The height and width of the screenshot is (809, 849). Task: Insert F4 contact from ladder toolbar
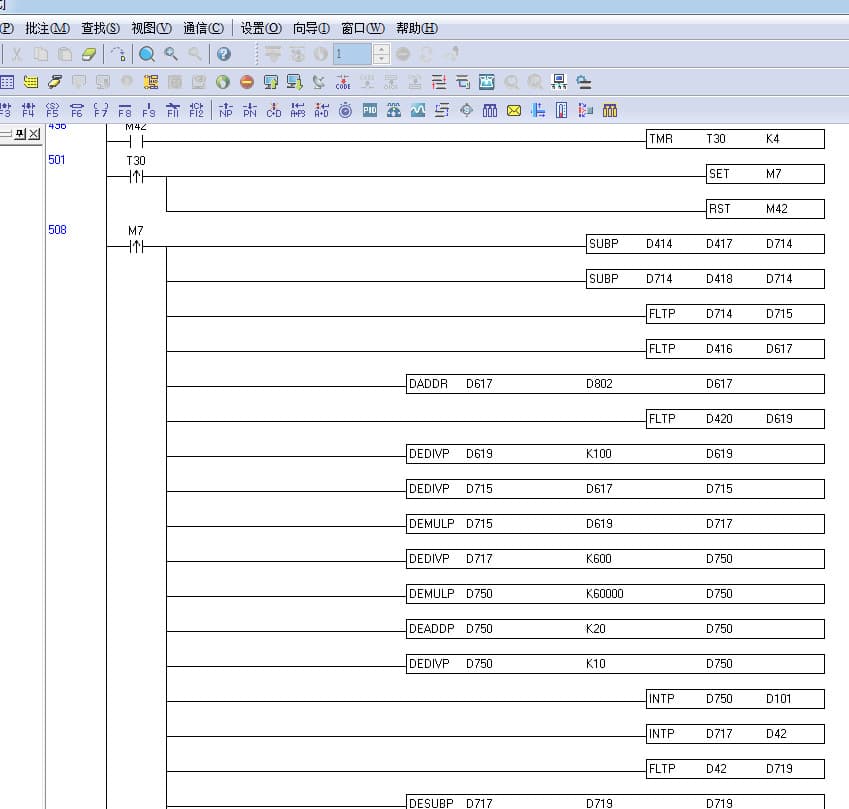[28, 110]
